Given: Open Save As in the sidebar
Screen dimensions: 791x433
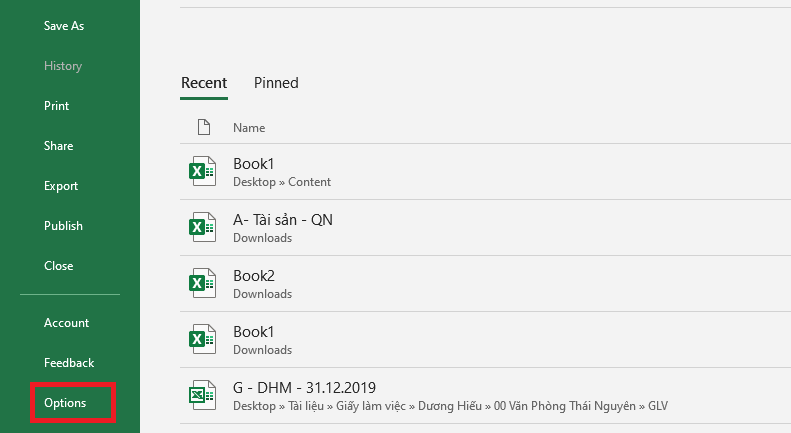Looking at the screenshot, I should [x=64, y=26].
